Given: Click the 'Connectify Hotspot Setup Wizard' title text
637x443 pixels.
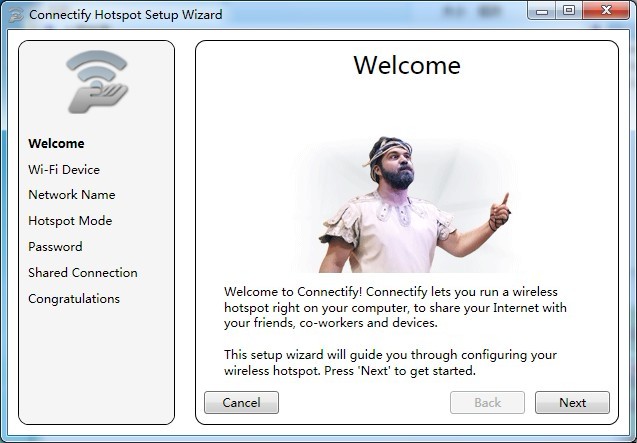Looking at the screenshot, I should click(x=126, y=15).
